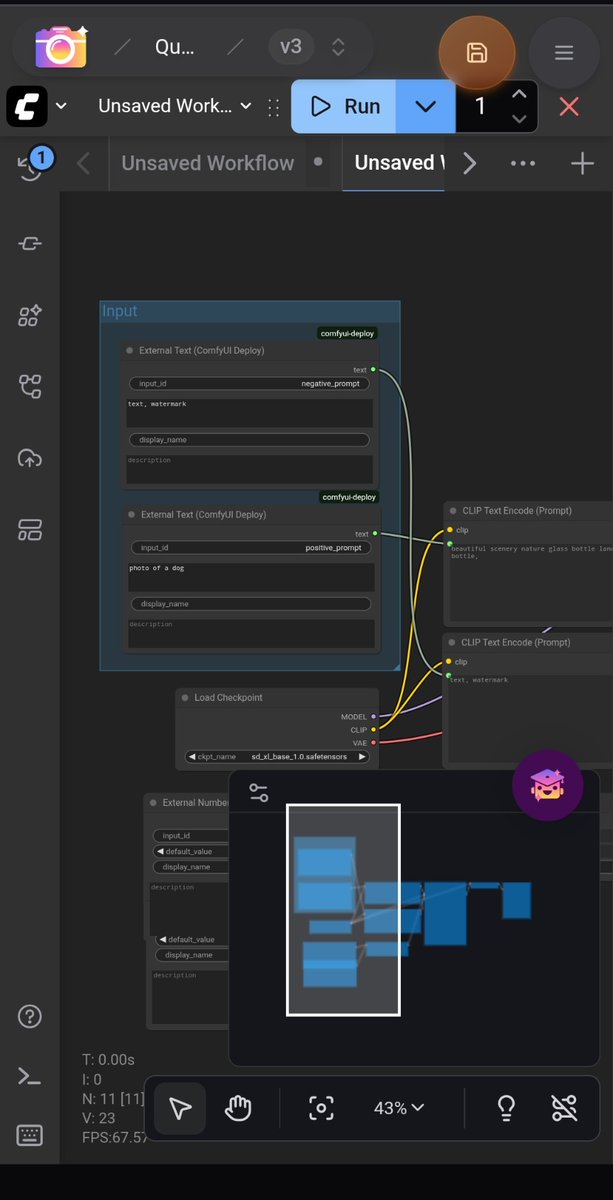Image resolution: width=613 pixels, height=1200 pixels.
Task: Click the Input group title
Action: point(120,311)
